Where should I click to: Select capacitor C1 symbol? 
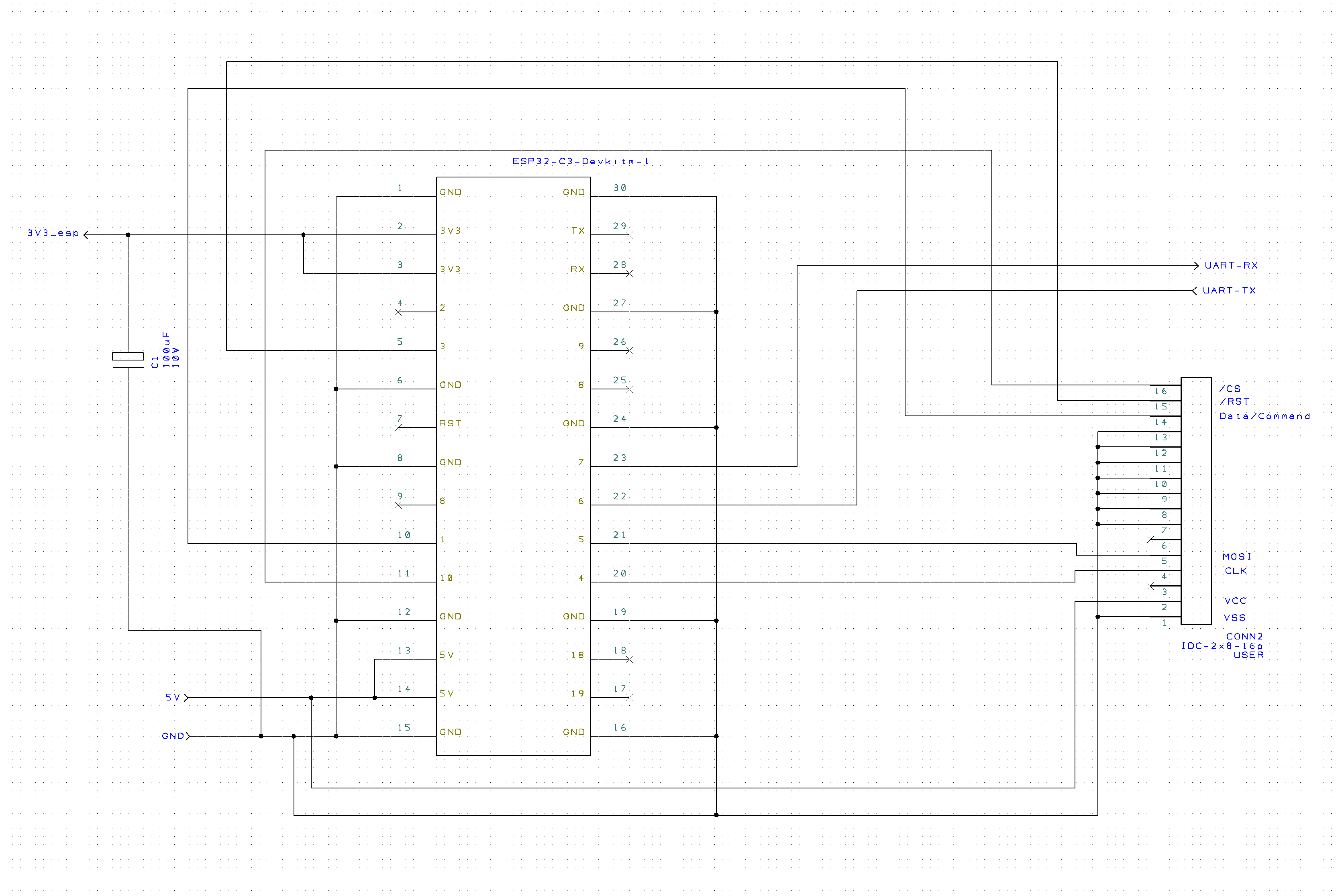128,360
